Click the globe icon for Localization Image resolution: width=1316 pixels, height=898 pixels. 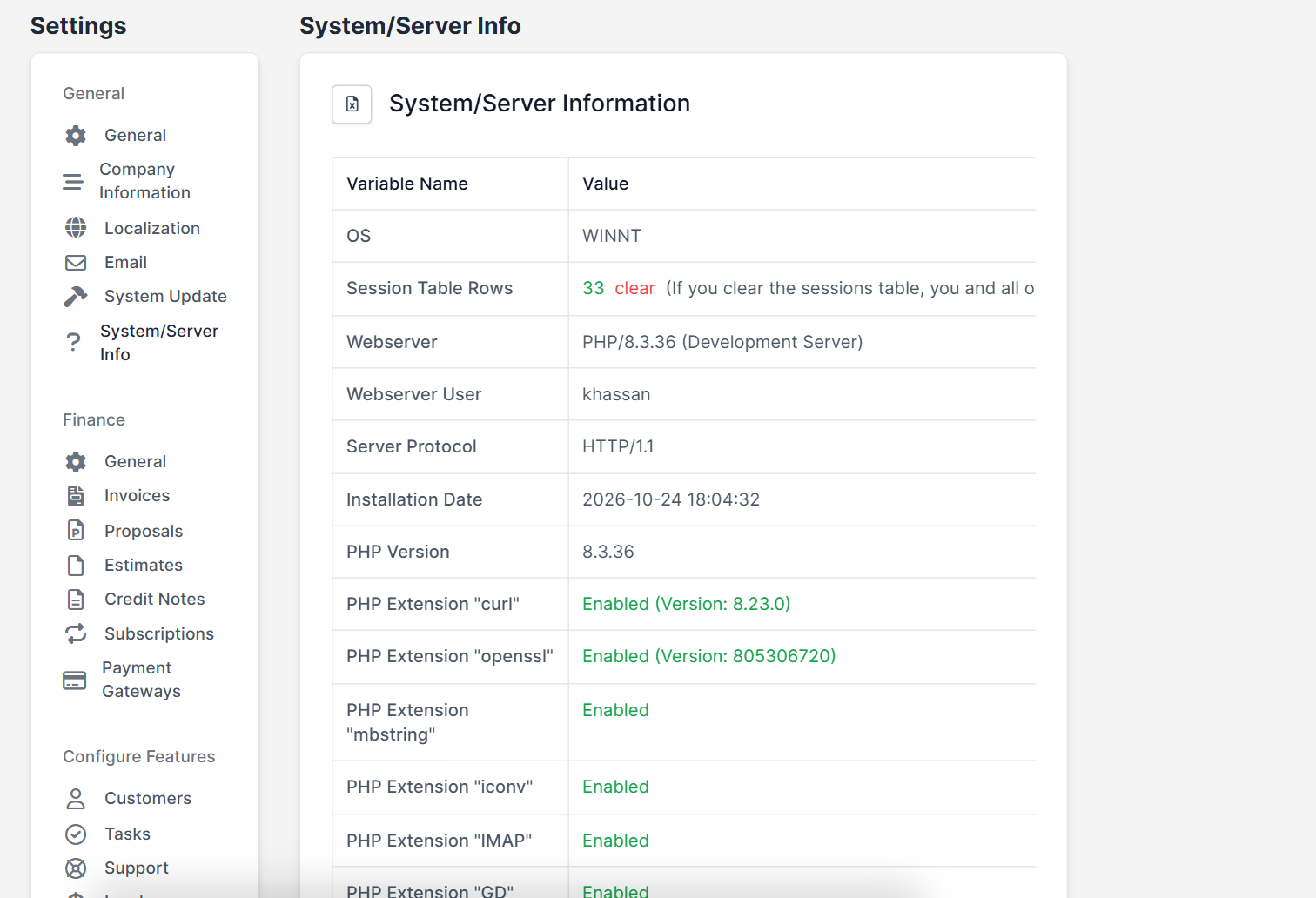(76, 228)
